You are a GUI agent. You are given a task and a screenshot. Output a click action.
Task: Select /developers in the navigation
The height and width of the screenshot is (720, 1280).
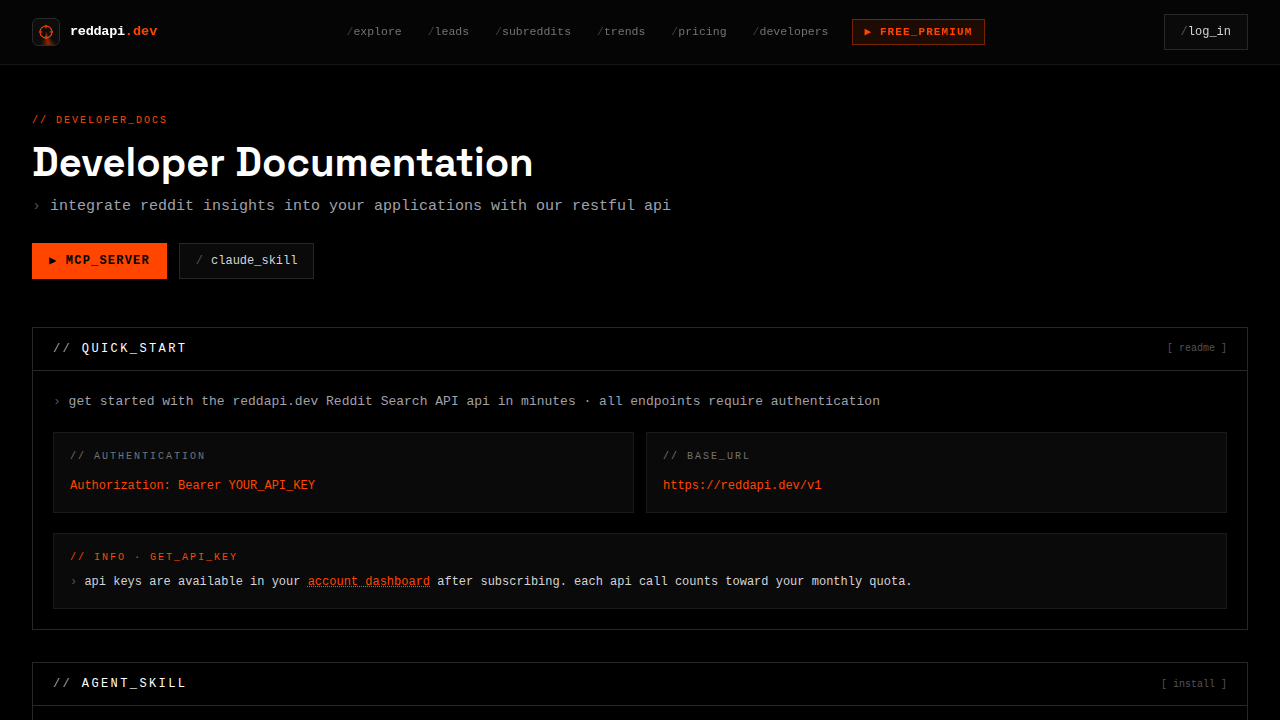(790, 32)
